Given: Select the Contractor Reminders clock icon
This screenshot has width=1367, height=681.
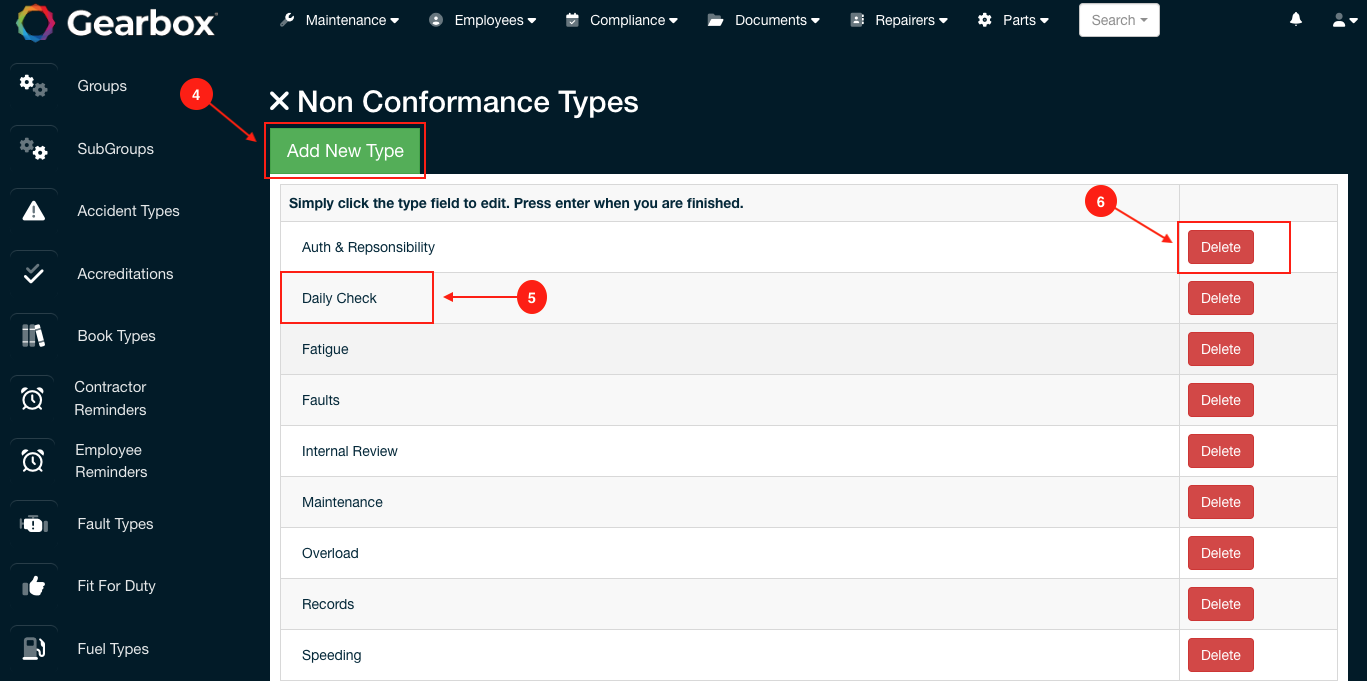Looking at the screenshot, I should [33, 398].
